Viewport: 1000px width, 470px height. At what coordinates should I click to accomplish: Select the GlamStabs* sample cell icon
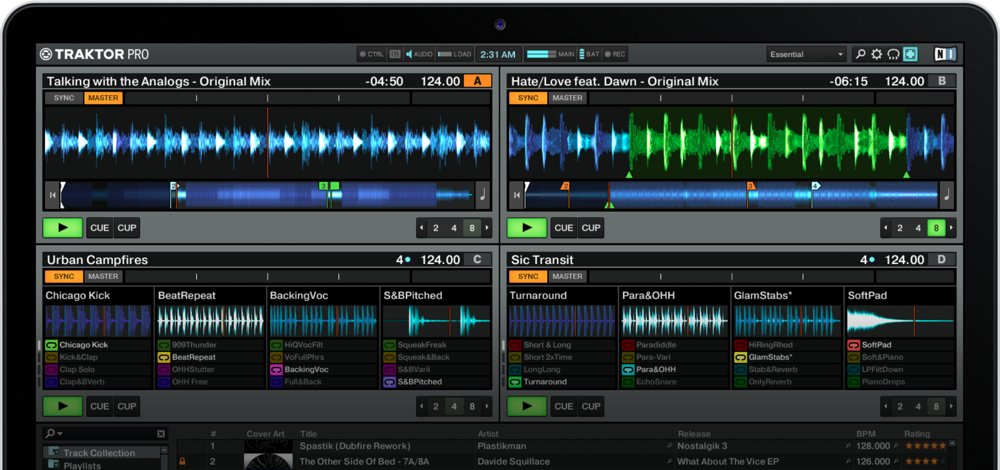pyautogui.click(x=740, y=357)
